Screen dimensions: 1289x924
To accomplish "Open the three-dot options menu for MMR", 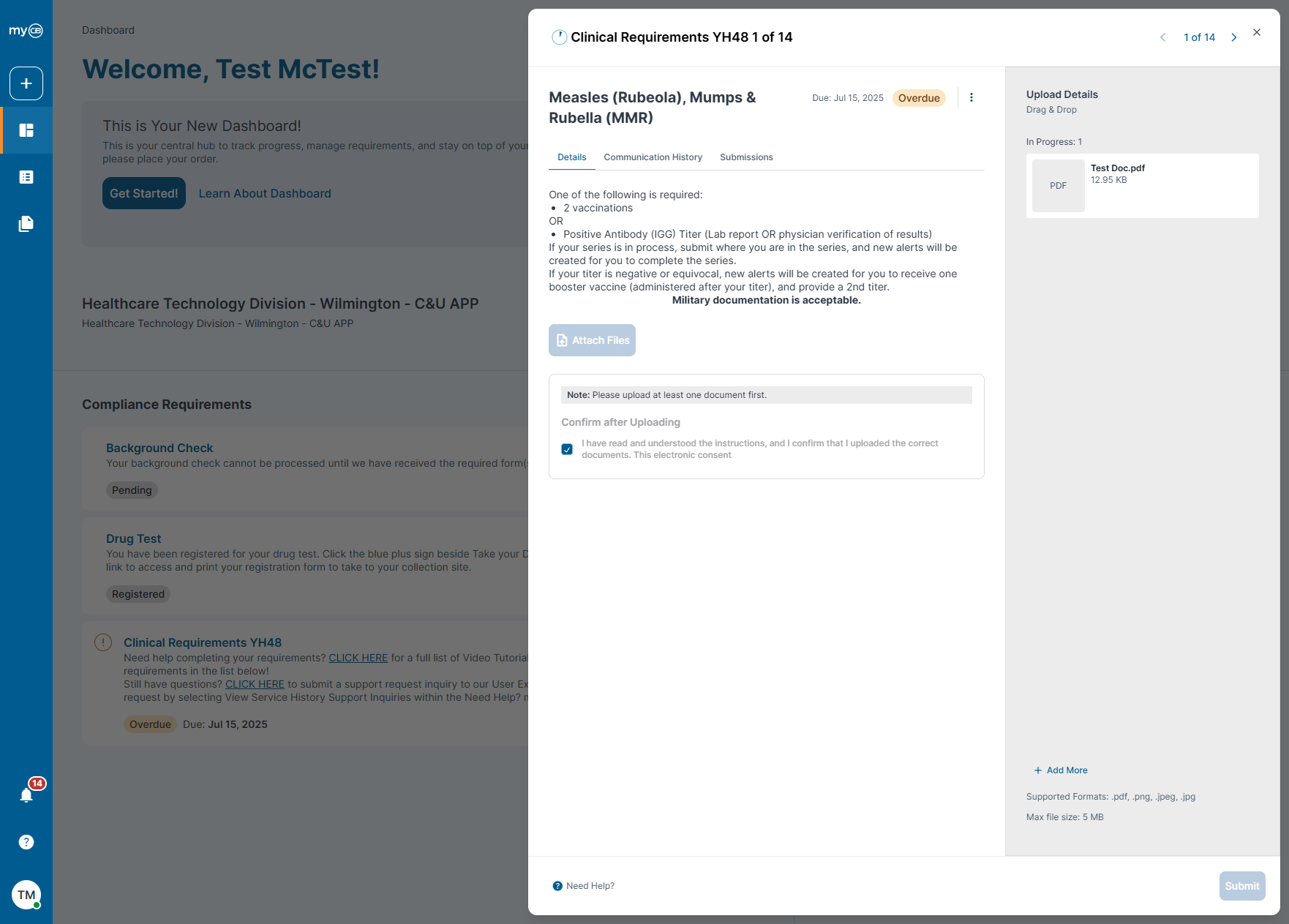I will [x=972, y=97].
